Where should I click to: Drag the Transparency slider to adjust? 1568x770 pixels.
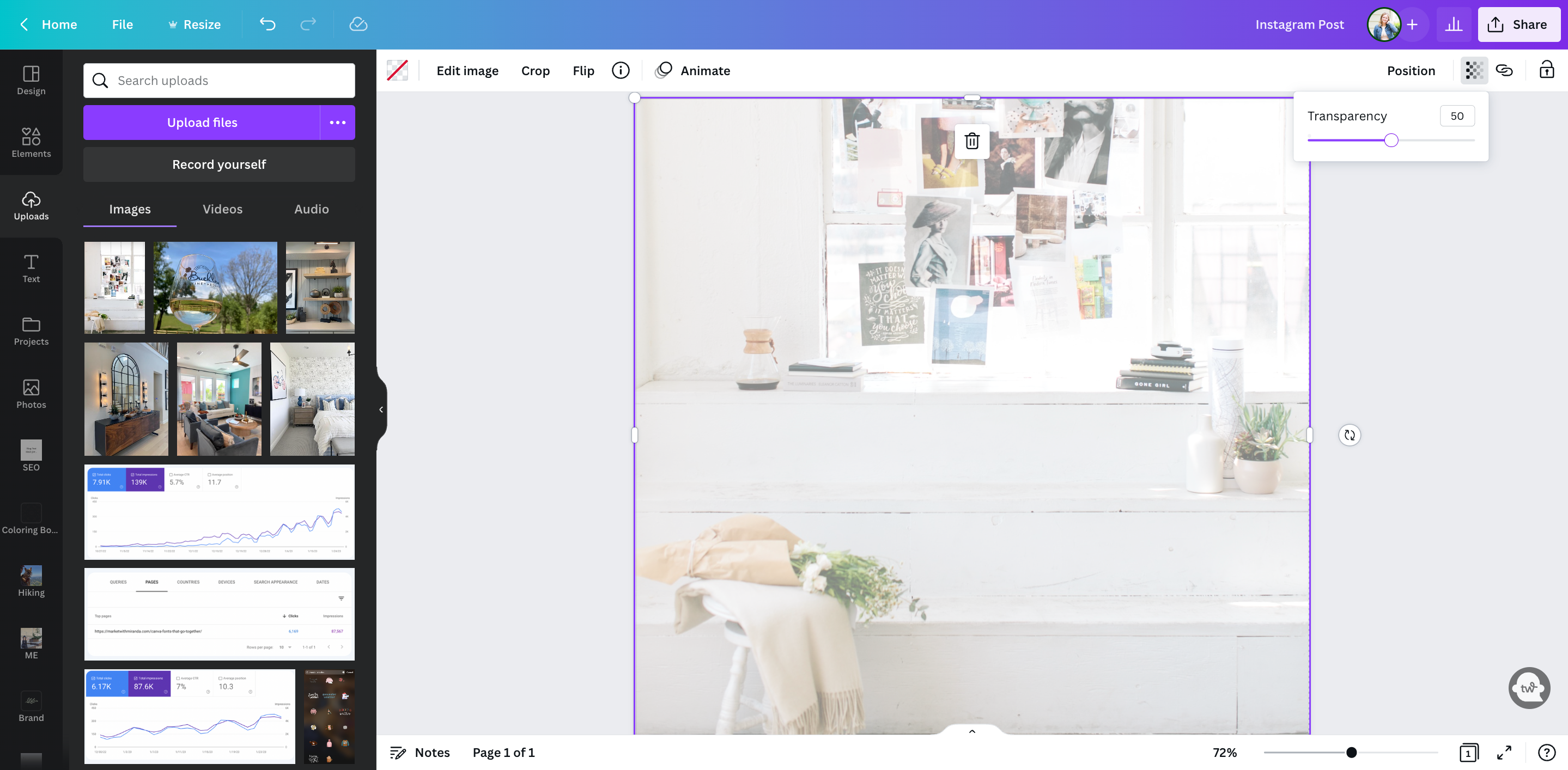point(1391,141)
